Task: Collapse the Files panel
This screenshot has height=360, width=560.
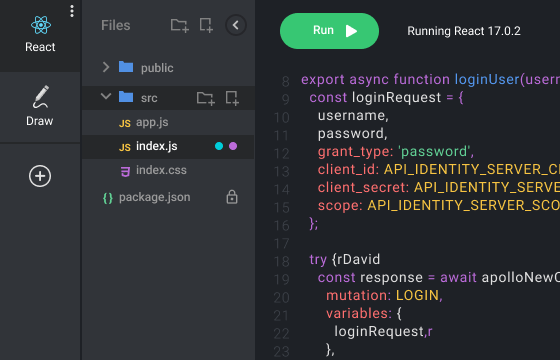Action: 236,25
